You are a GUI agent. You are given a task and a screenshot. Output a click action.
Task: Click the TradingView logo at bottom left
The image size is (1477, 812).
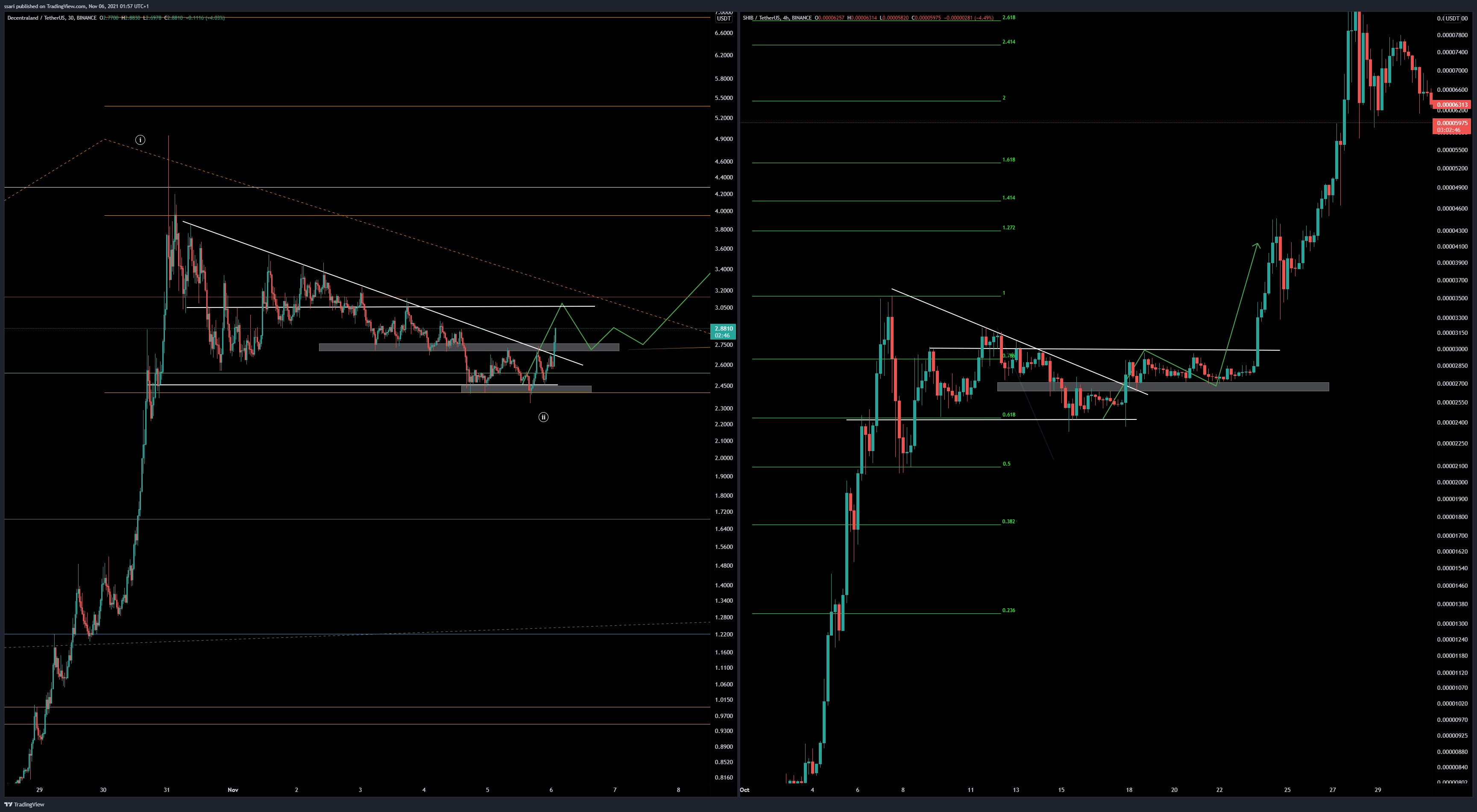[x=24, y=805]
